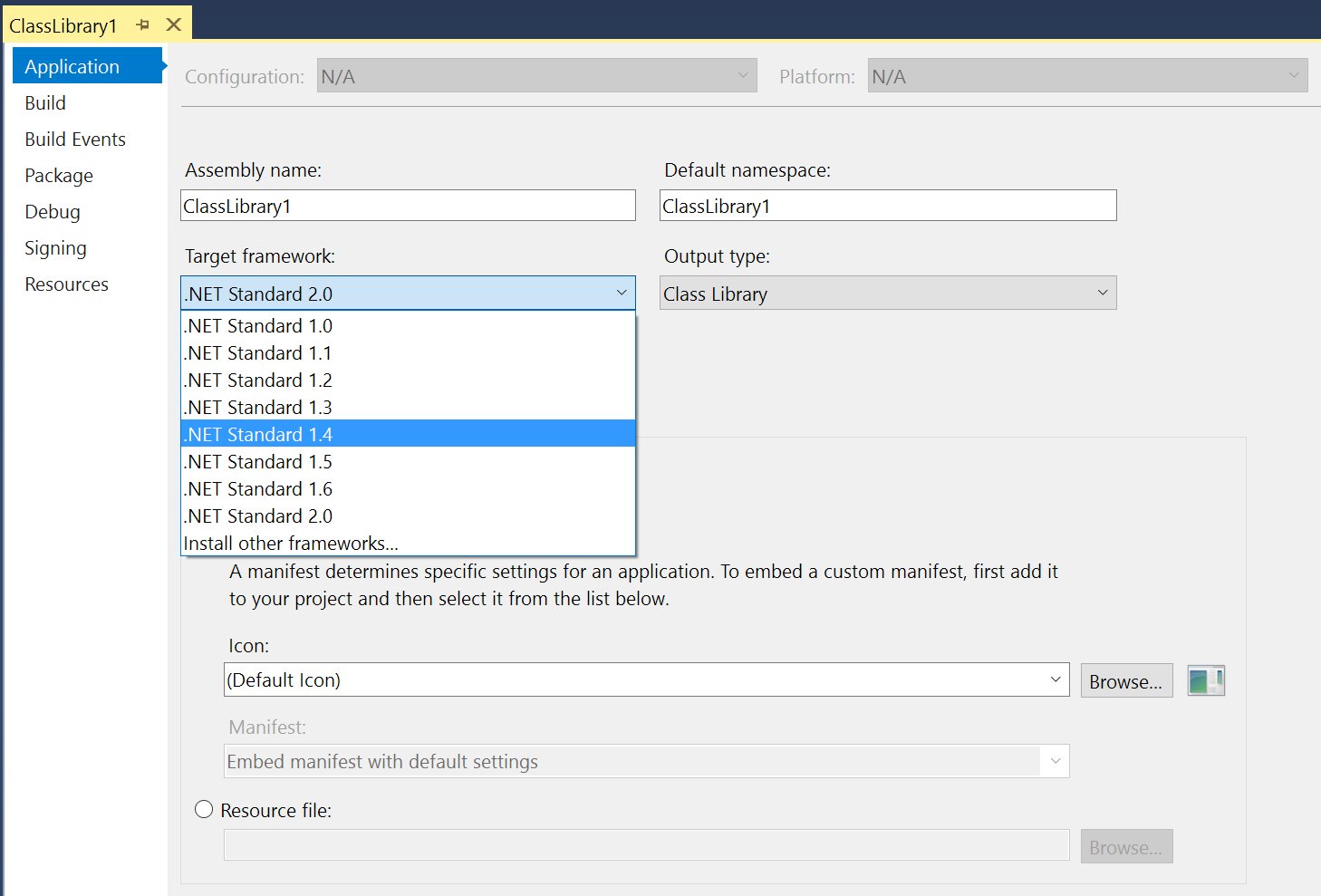The height and width of the screenshot is (896, 1321).
Task: Click the Resource file path field
Action: [646, 845]
